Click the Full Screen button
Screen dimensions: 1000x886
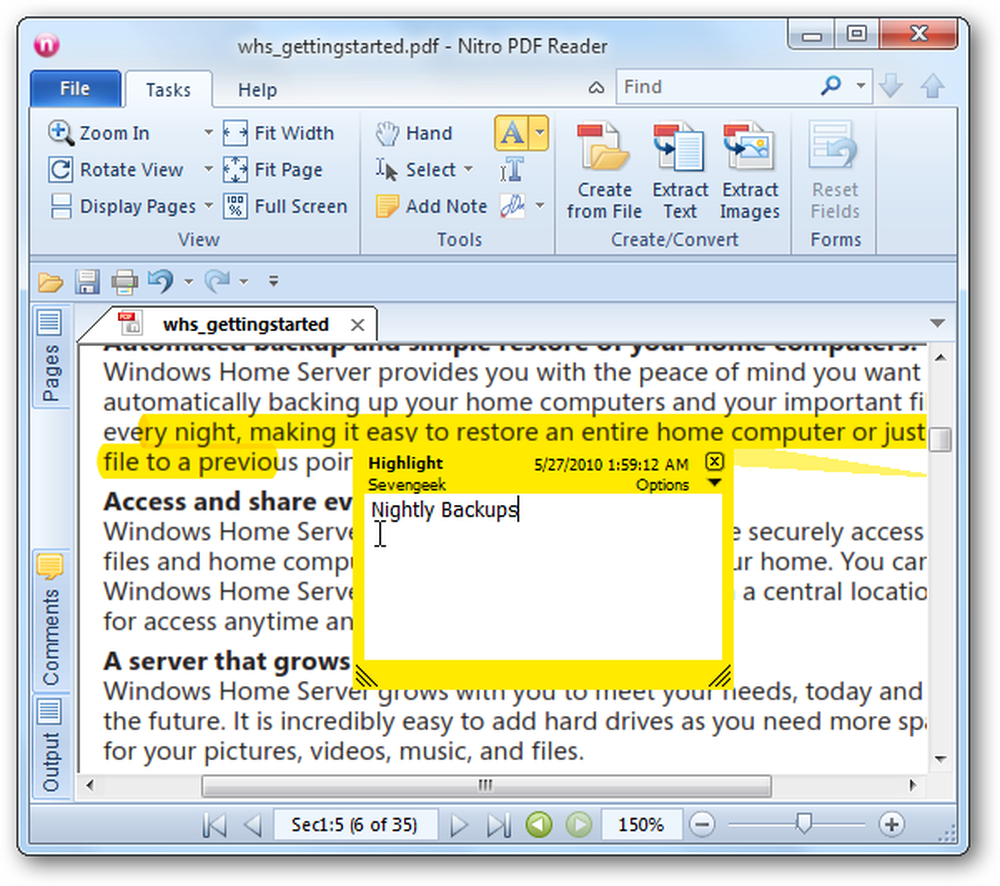pyautogui.click(x=285, y=206)
